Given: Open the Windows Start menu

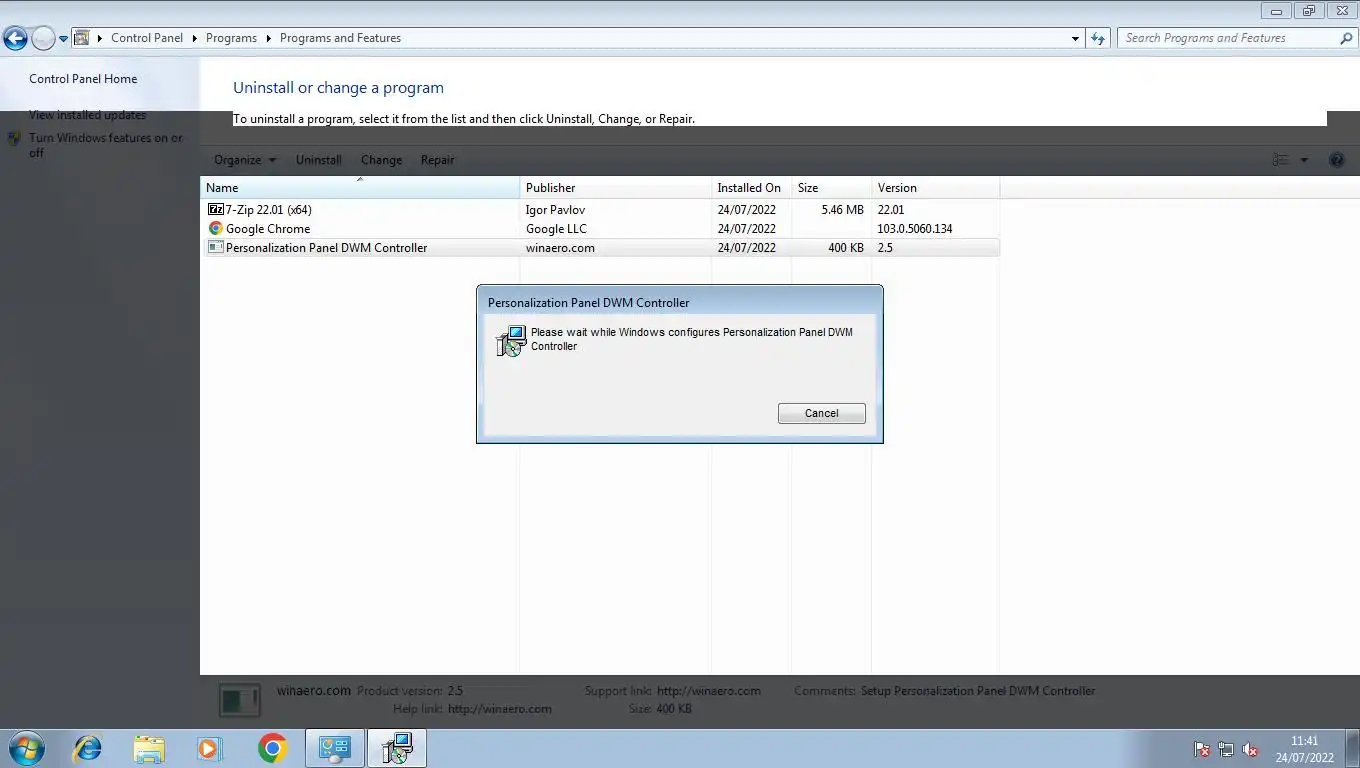Looking at the screenshot, I should coord(25,748).
